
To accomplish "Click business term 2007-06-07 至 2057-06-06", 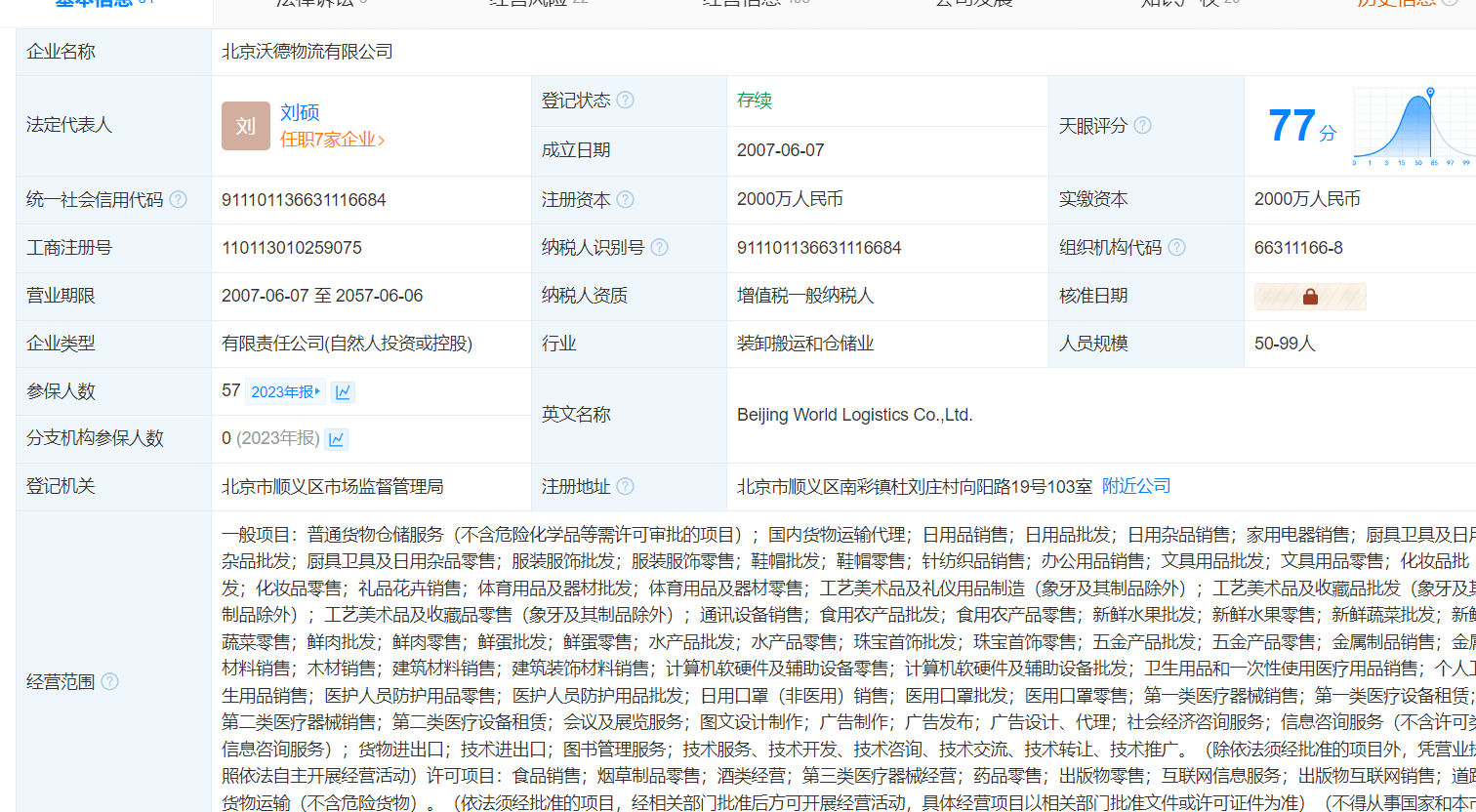I will [x=322, y=296].
